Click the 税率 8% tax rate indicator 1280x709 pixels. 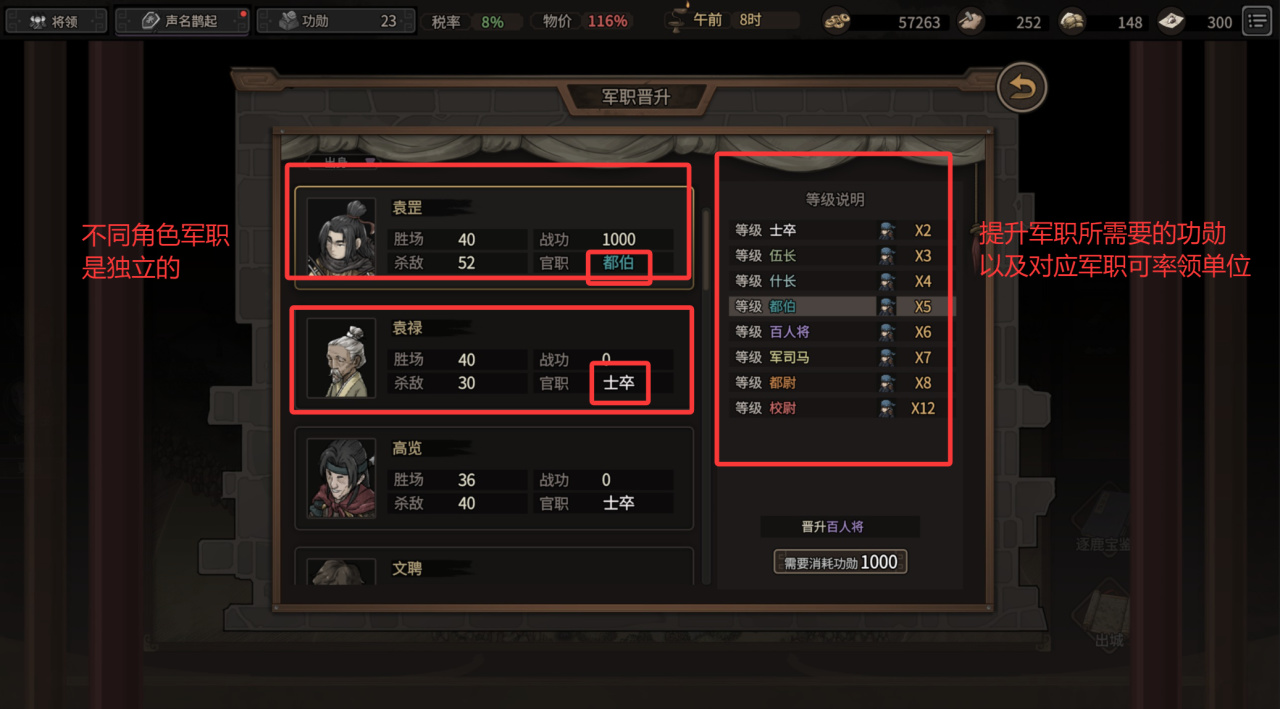474,21
